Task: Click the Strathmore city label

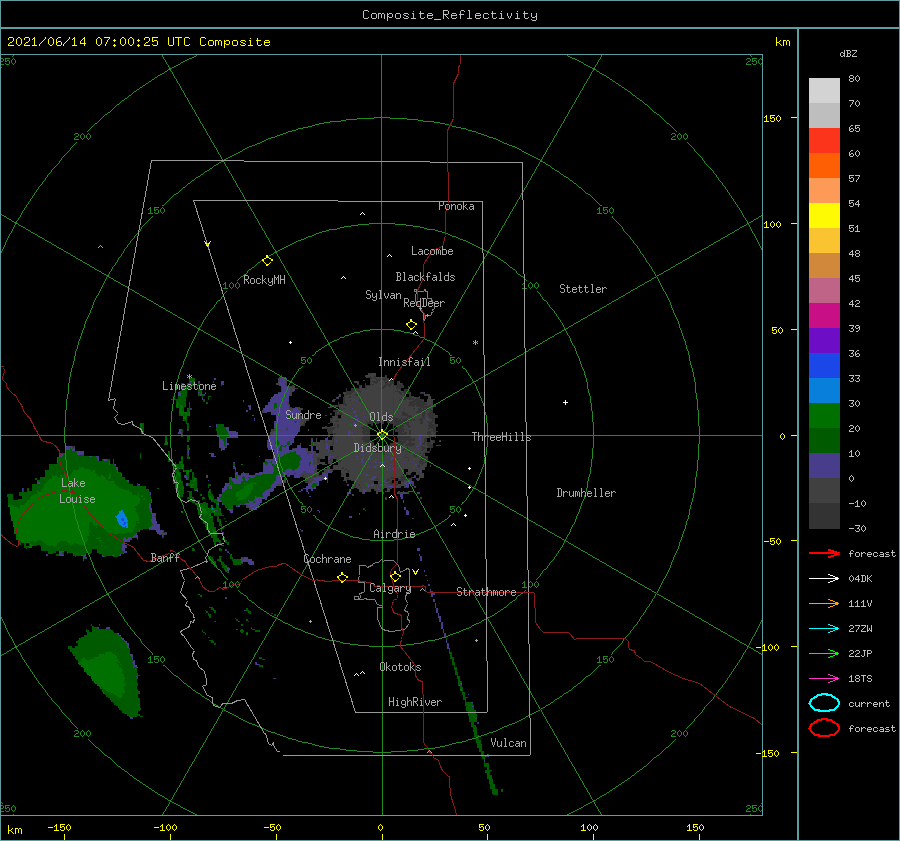Action: click(x=486, y=592)
